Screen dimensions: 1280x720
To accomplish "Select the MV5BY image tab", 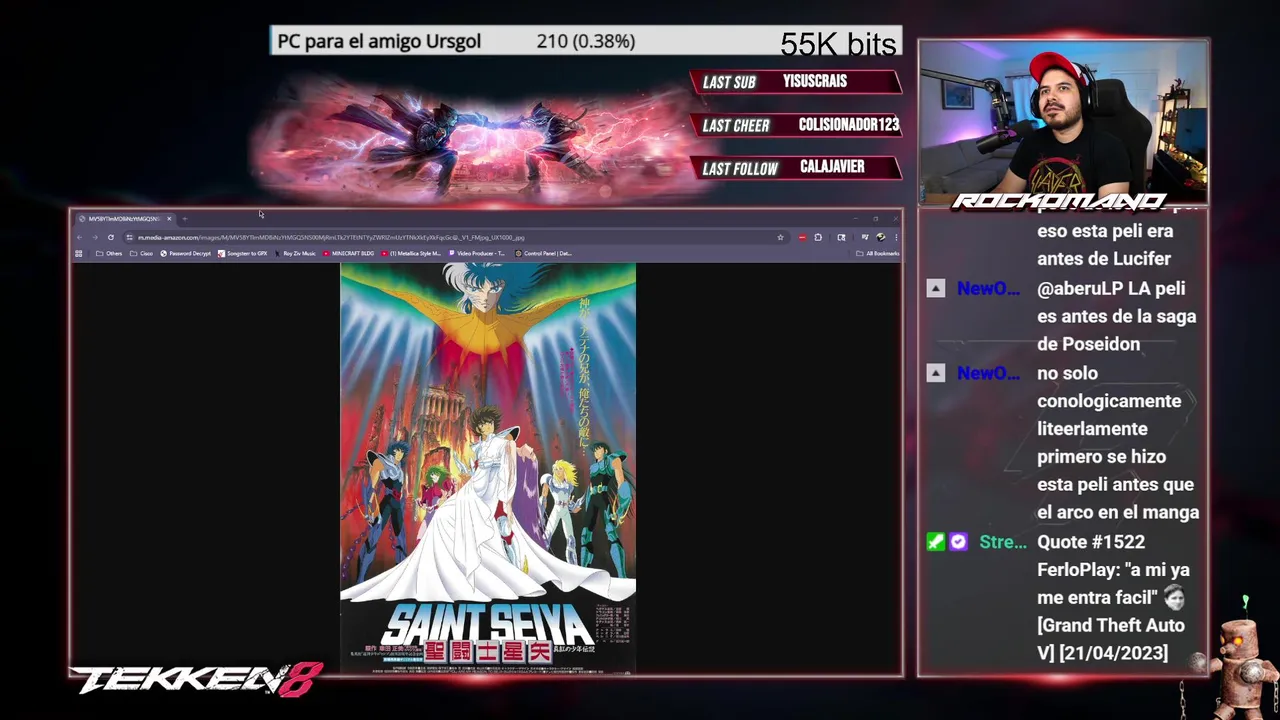I will (124, 218).
